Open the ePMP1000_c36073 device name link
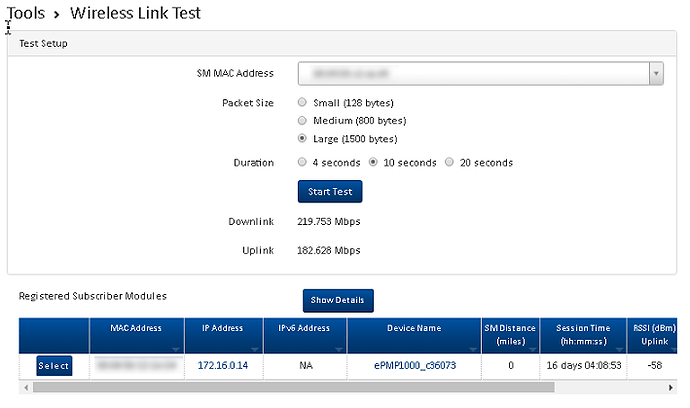 tap(414, 366)
